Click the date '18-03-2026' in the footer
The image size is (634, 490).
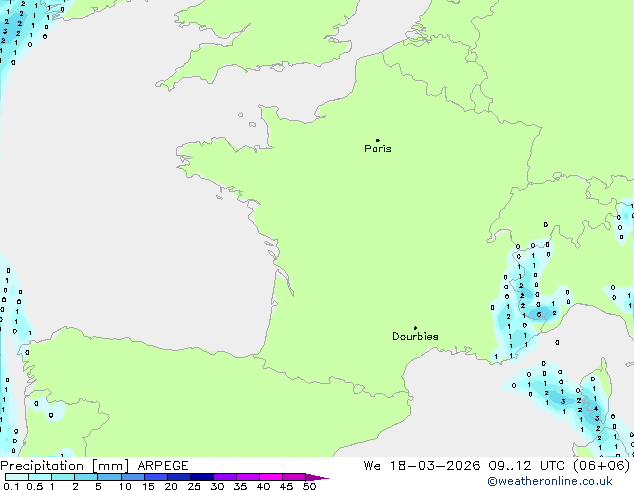click(435, 466)
